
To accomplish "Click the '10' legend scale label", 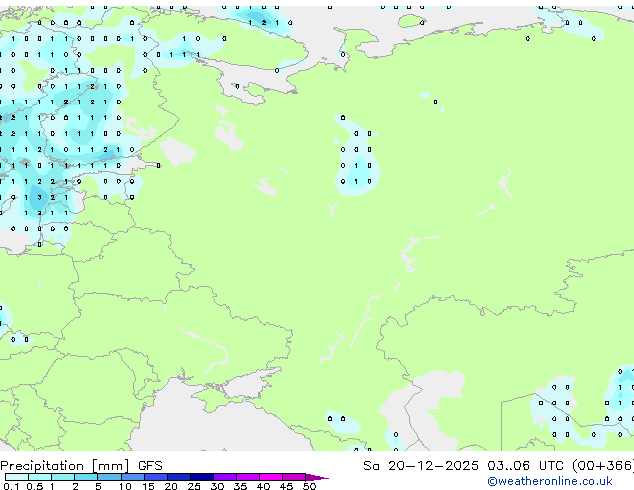I will pos(125,486).
